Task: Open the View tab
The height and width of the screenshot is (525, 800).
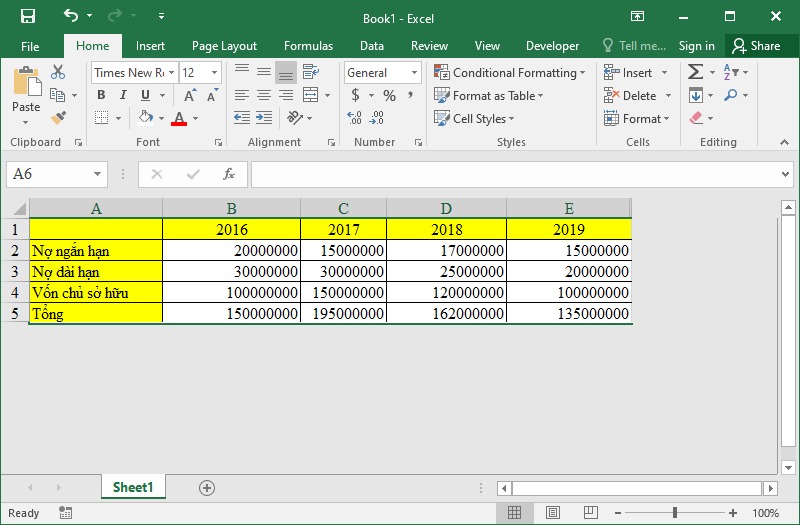Action: [487, 46]
